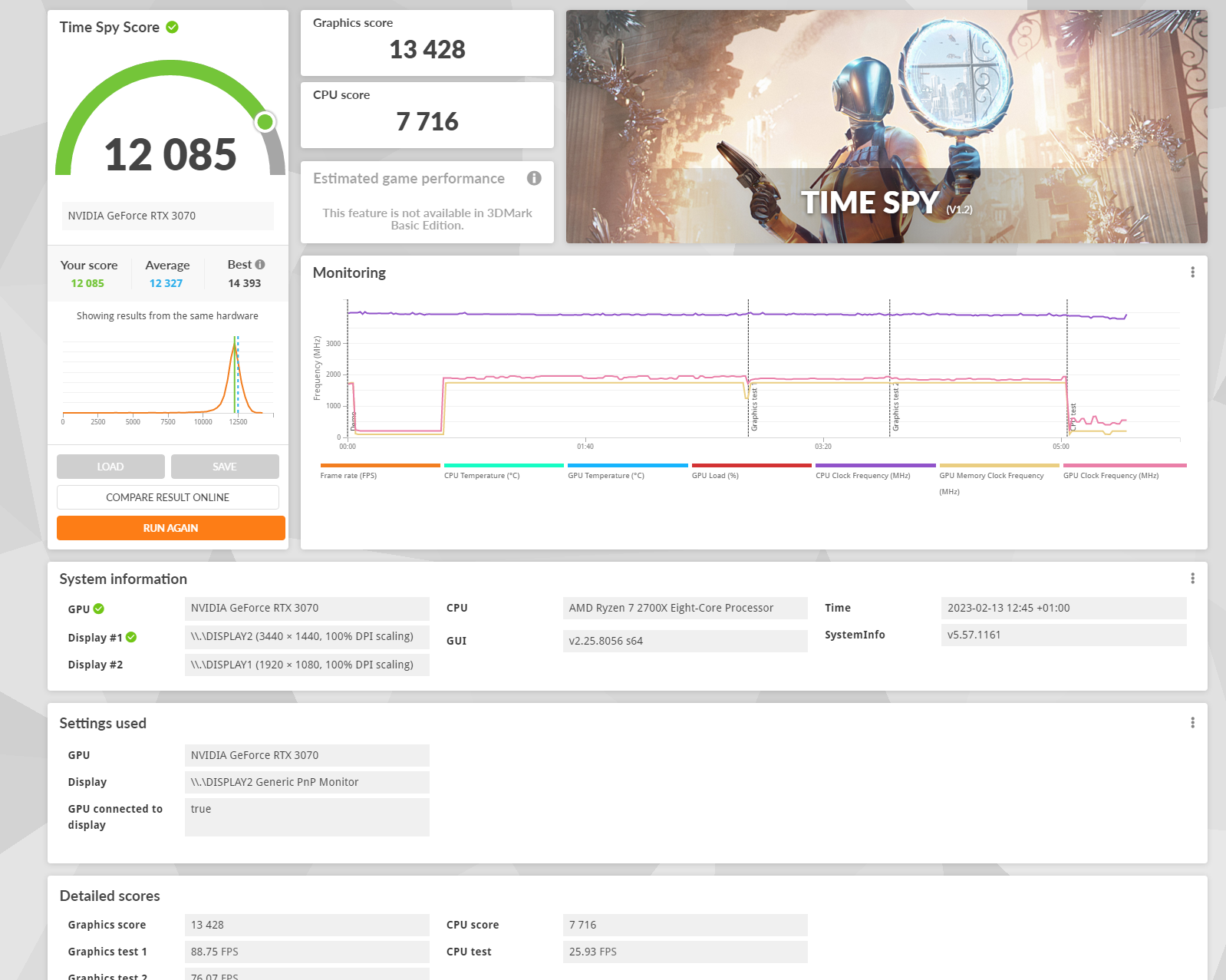The width and height of the screenshot is (1226, 980).
Task: Open the Estimated game performance info icon
Action: [x=534, y=178]
